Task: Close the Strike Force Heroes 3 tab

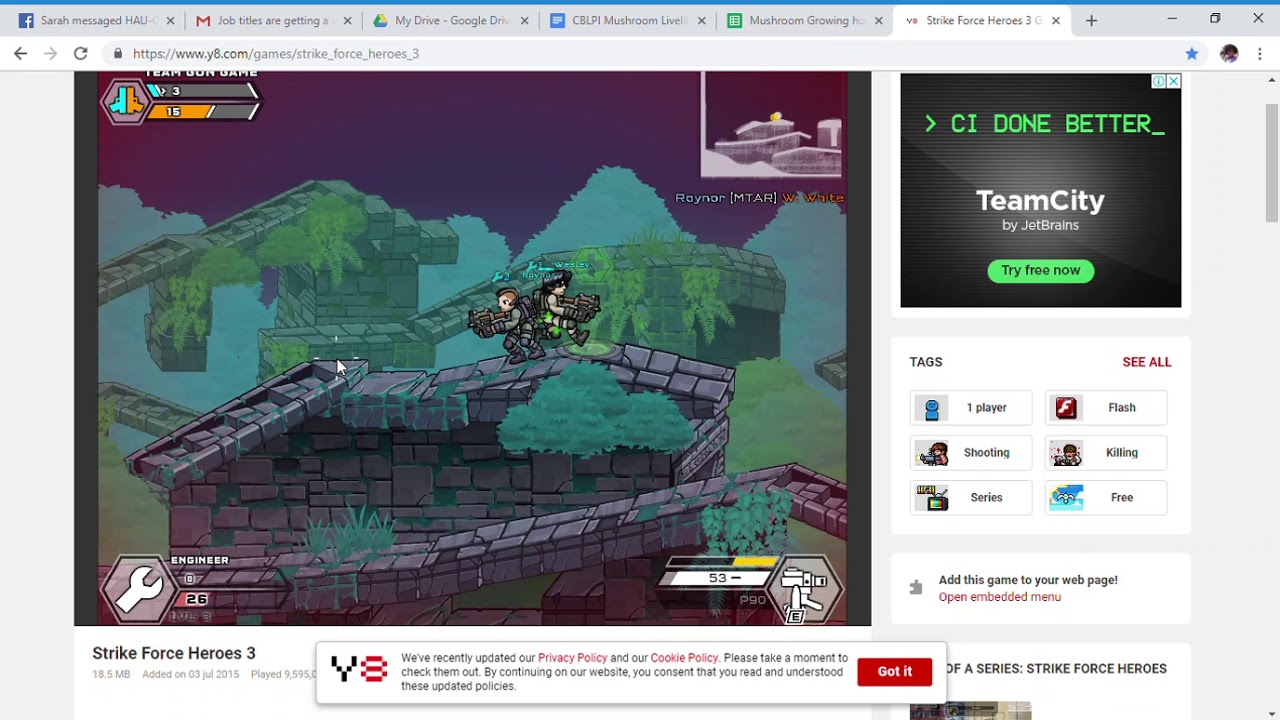Action: [1055, 20]
